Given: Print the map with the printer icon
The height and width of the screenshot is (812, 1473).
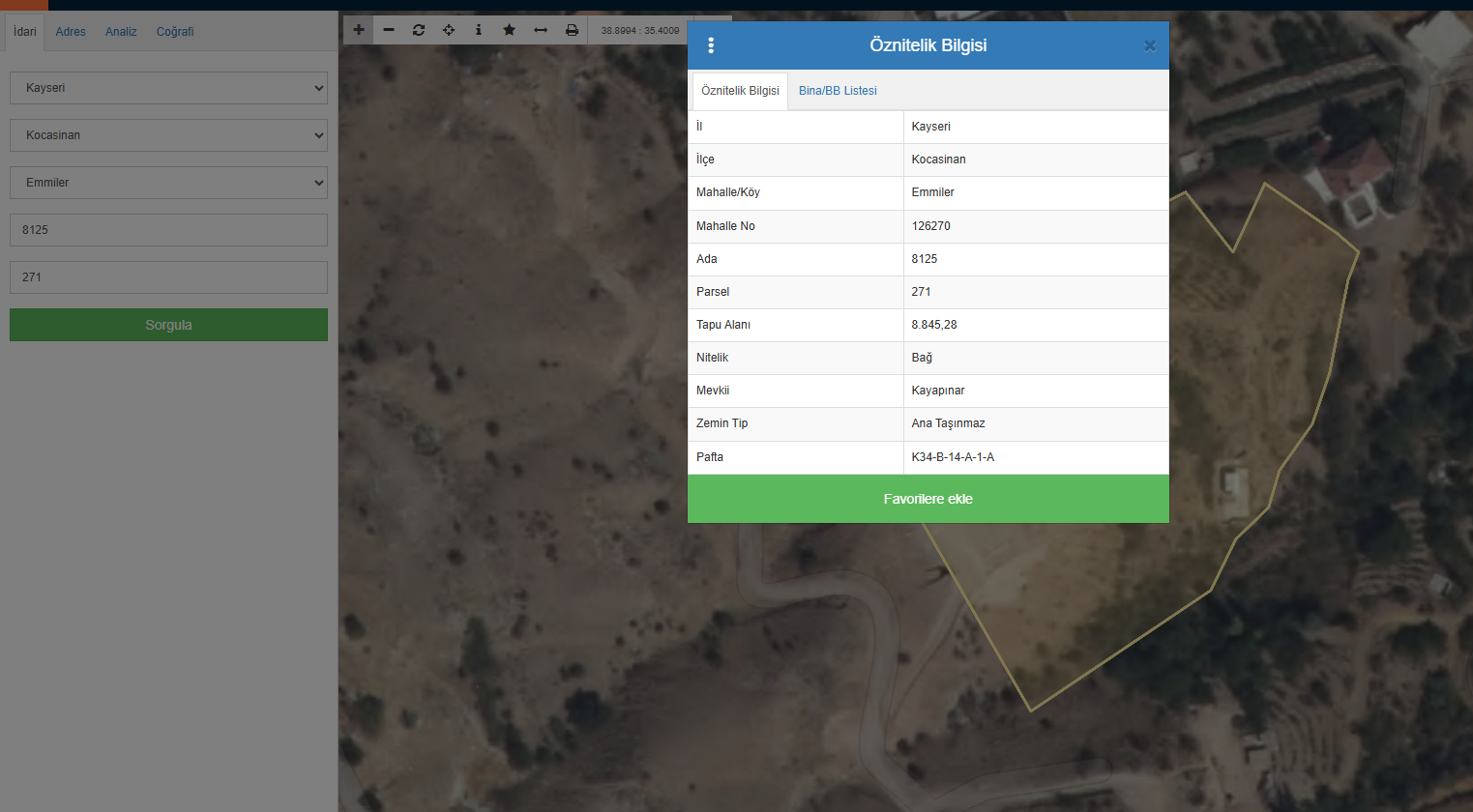Looking at the screenshot, I should [572, 30].
